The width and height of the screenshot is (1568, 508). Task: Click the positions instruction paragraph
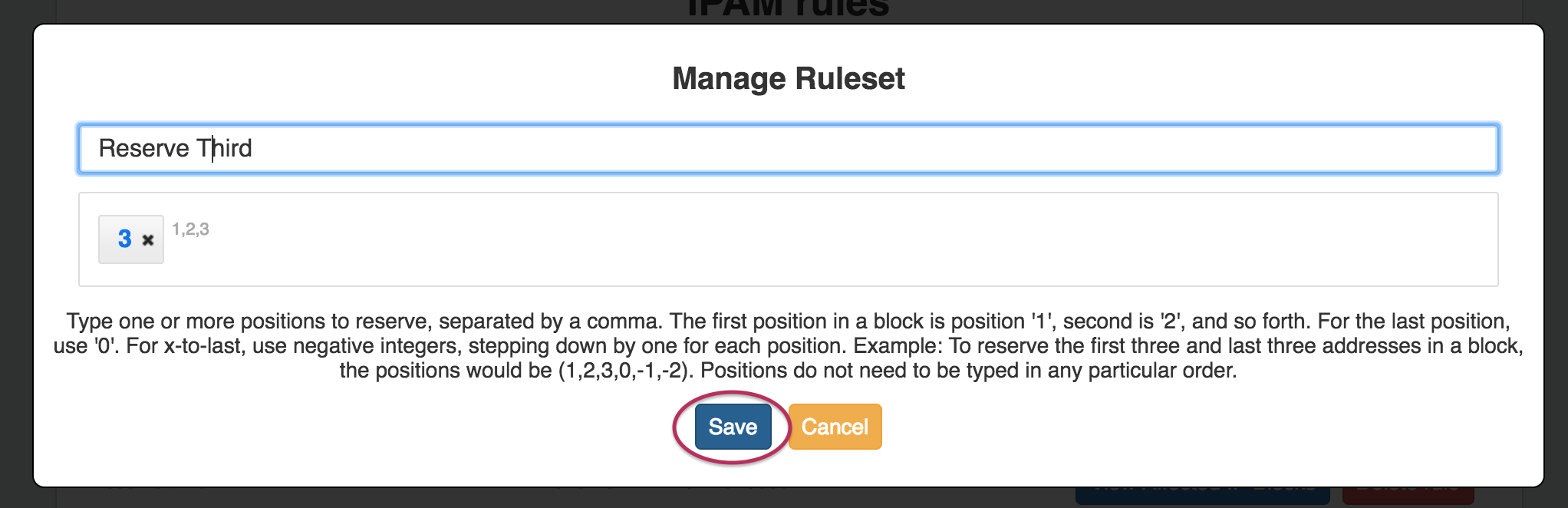788,346
